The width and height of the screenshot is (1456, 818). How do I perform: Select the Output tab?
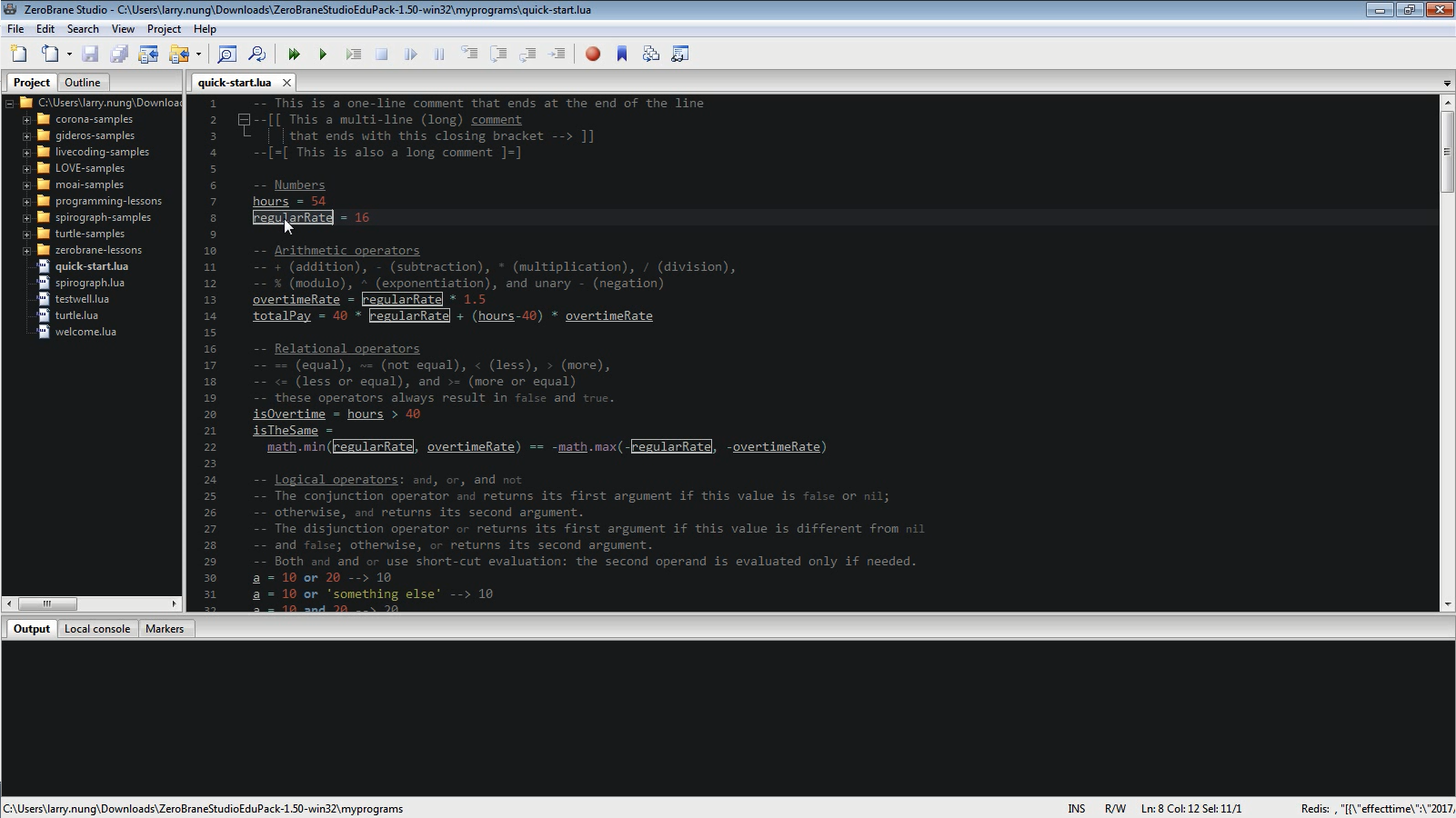[32, 629]
